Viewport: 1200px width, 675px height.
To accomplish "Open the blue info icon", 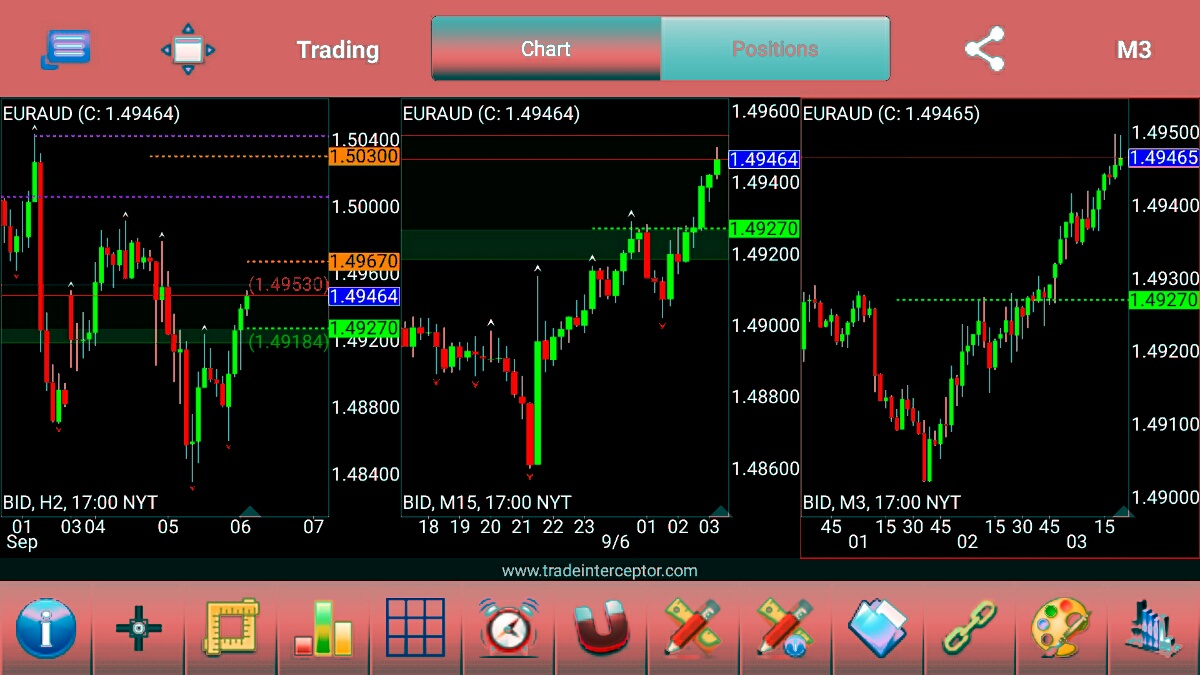I will [45, 629].
